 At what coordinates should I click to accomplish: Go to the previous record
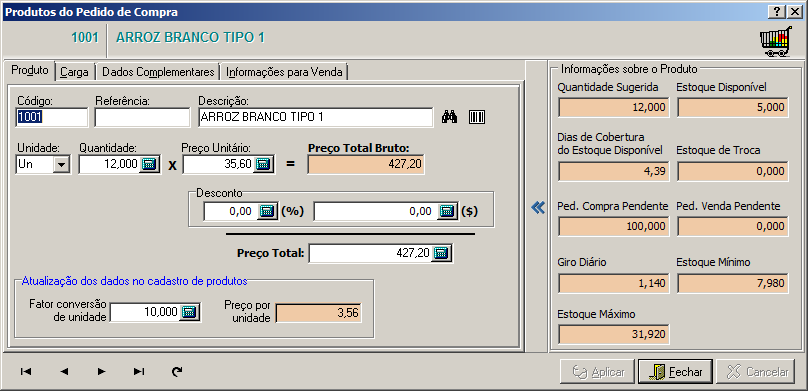point(64,371)
